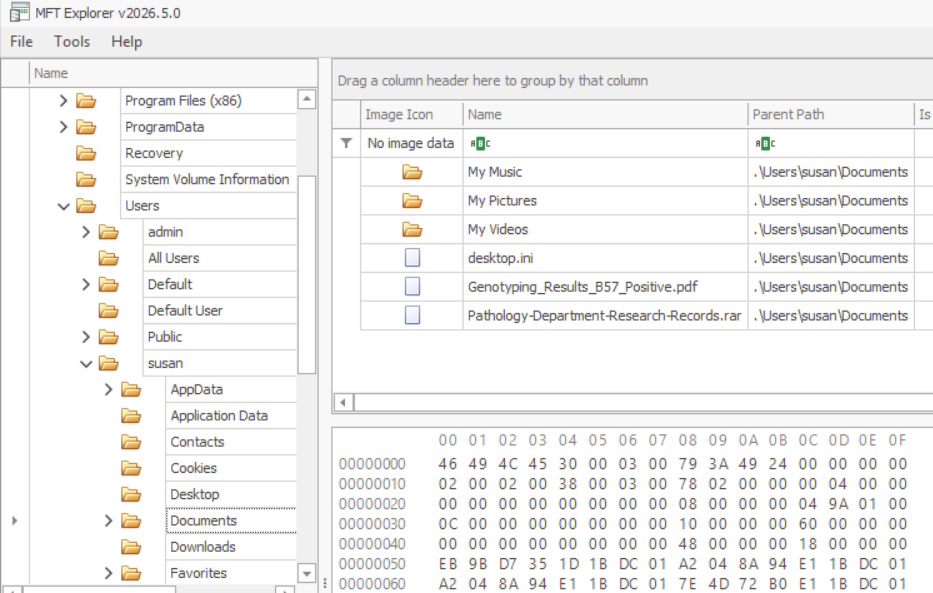Screen dimensions: 933x593
Task: Click file icon for Pathology-Department-Research-Records.rar
Action: click(412, 315)
